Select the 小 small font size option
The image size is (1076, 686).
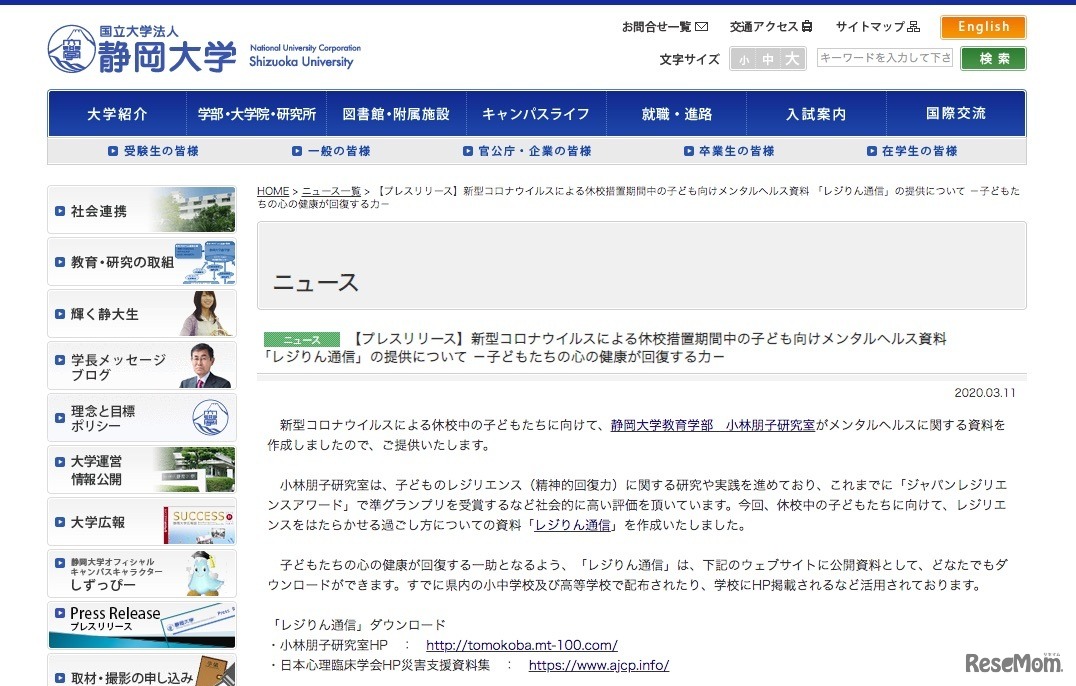point(745,59)
